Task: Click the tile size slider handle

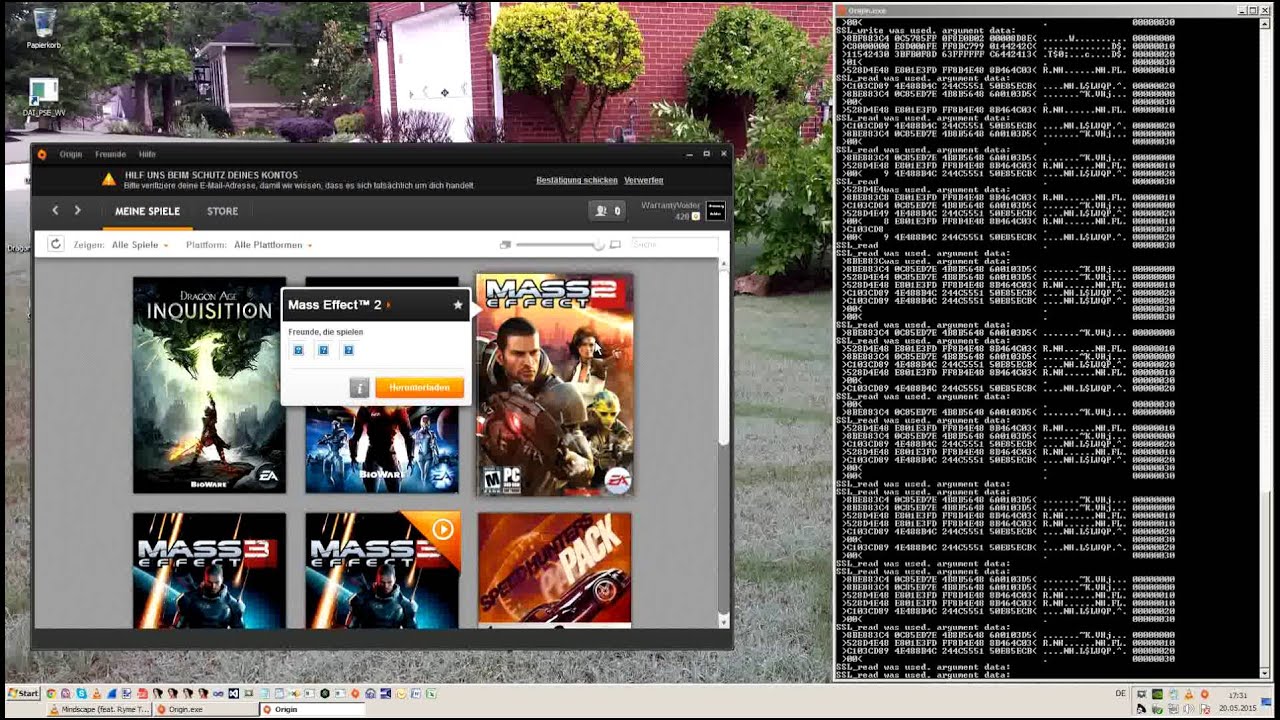Action: [x=599, y=244]
